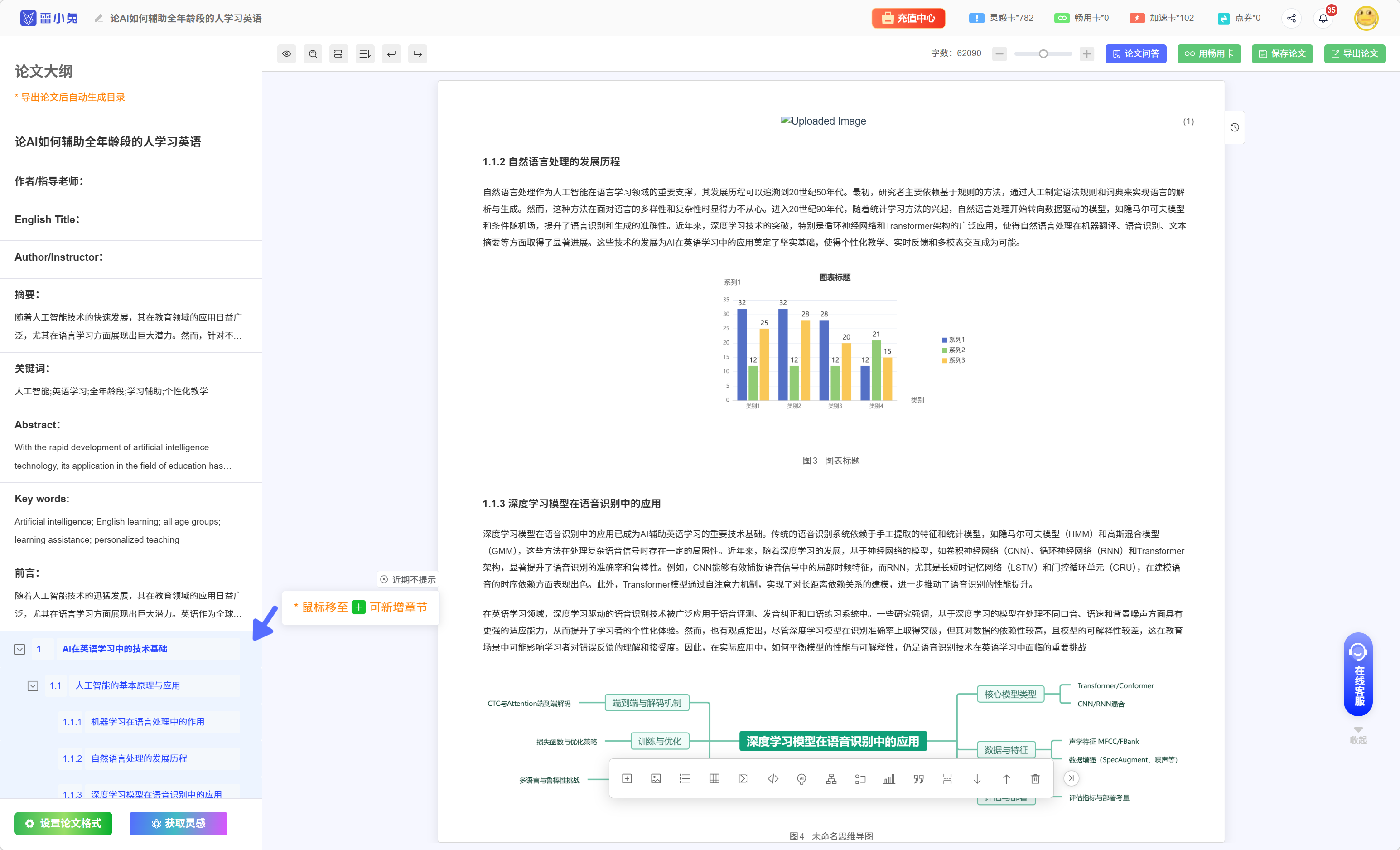Click the 导出论文 button
Screen dimensions: 1400x850
(x=1354, y=54)
